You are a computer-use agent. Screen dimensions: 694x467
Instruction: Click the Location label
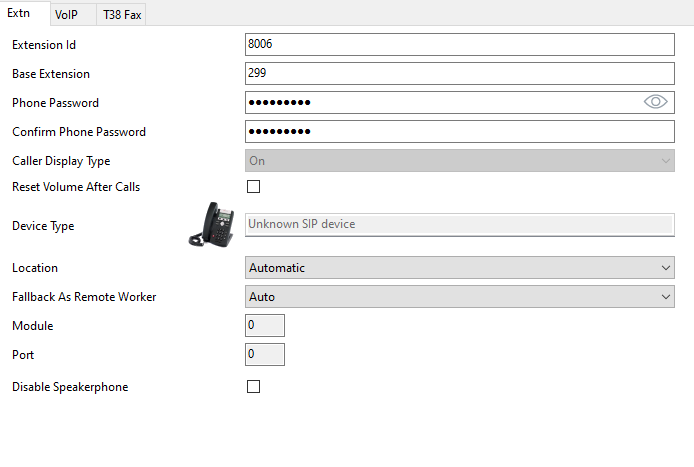tap(35, 268)
